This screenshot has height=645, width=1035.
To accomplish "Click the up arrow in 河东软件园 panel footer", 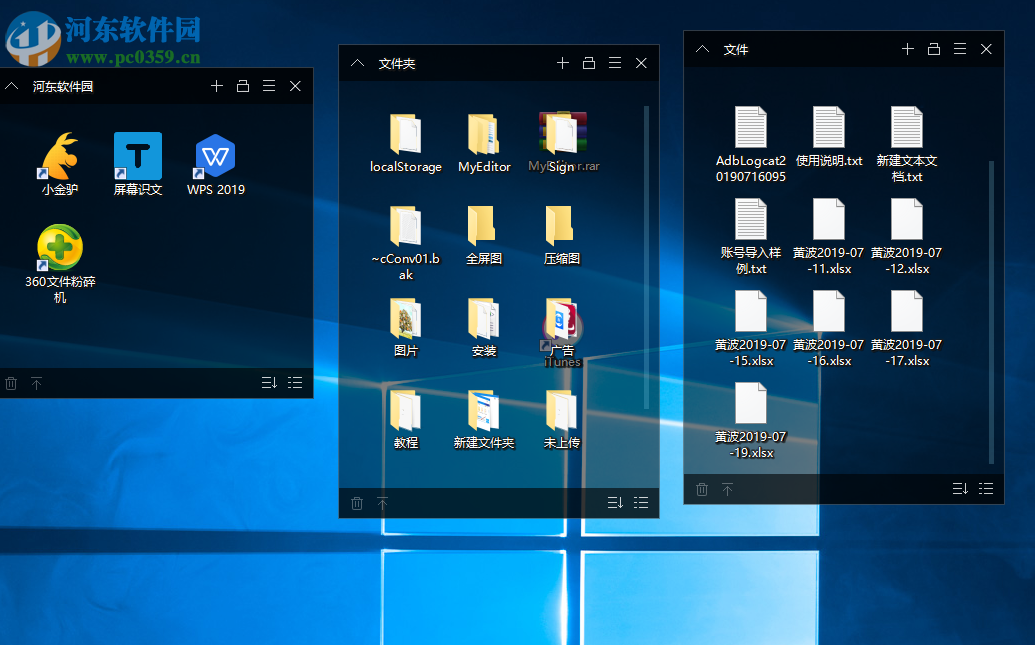I will tap(37, 383).
